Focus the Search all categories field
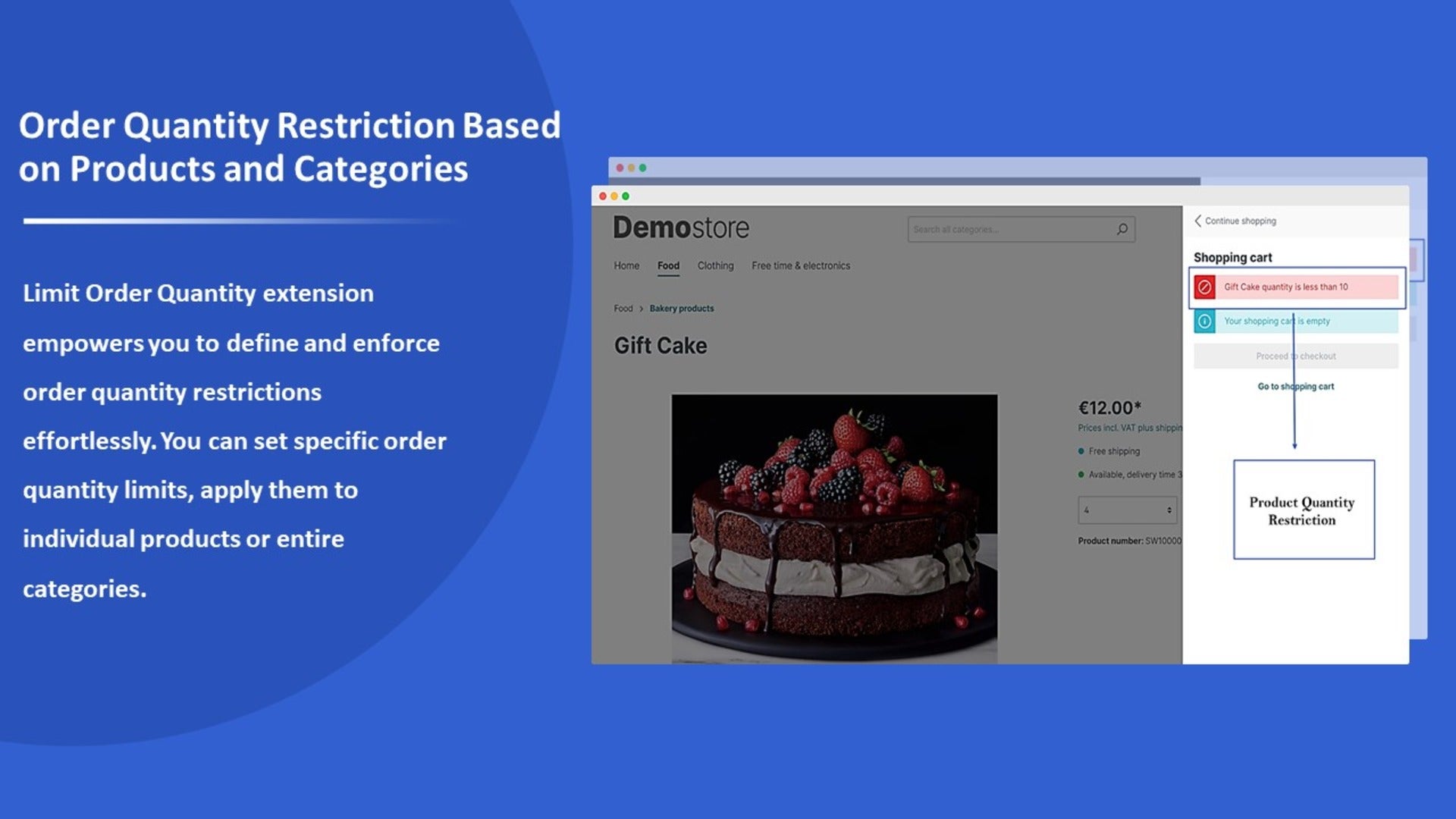The width and height of the screenshot is (1456, 819). pos(1021,229)
